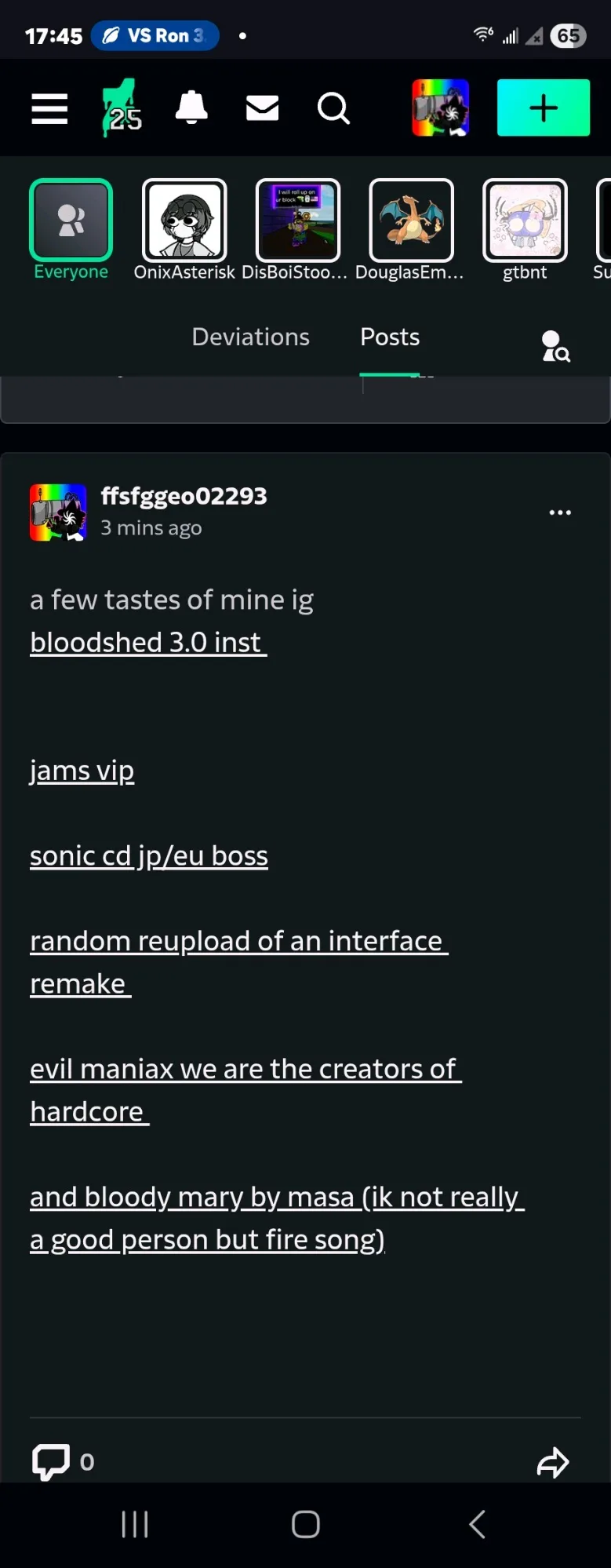Screen dimensions: 611x1568
Task: Open the "sonic cd jp/eu boss" link
Action: click(x=149, y=856)
